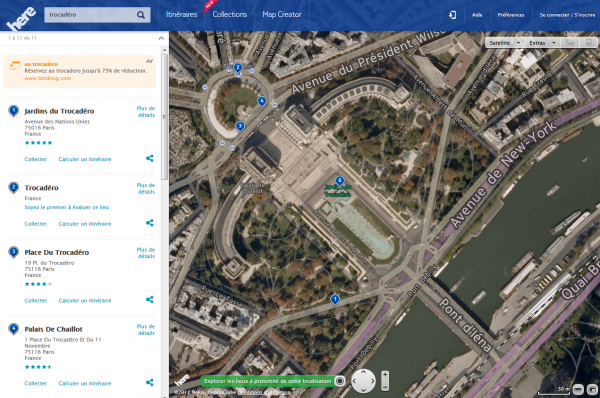This screenshot has width=600, height=398.
Task: Open Palais De Chaillot result title
Action: point(54,329)
